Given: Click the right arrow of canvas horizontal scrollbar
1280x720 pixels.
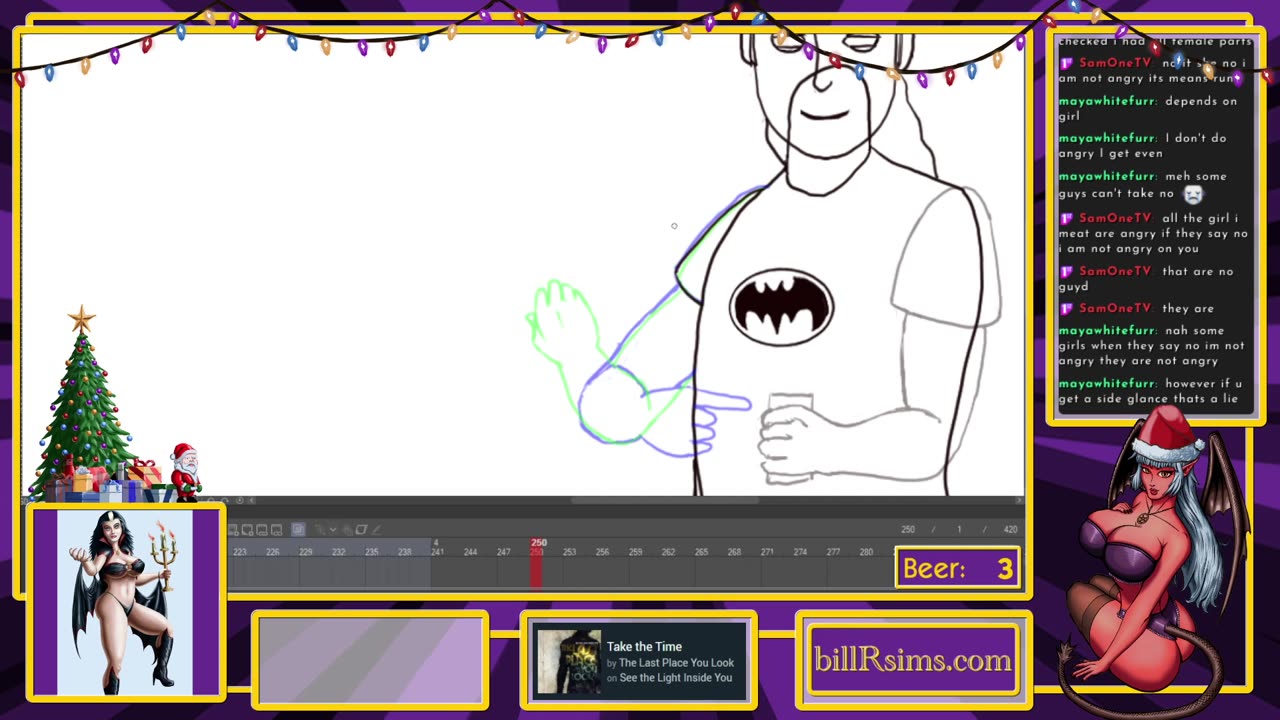Looking at the screenshot, I should tap(1017, 500).
